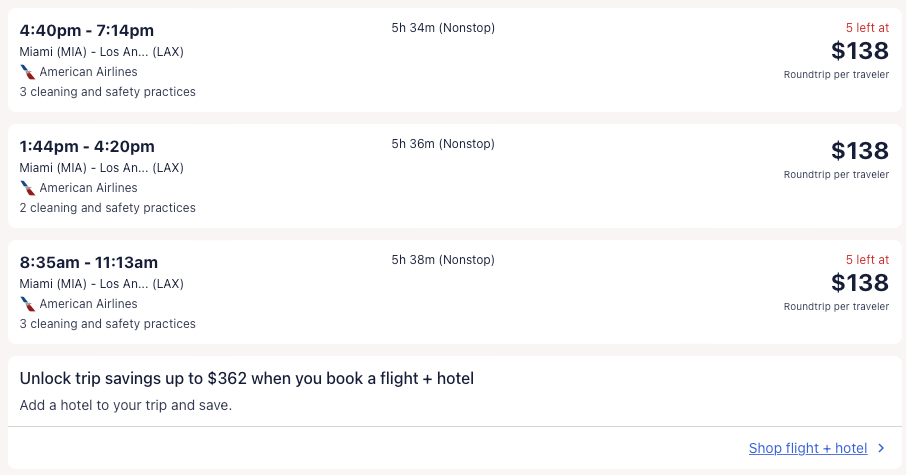View 3 cleaning practices for 8:35am flight
This screenshot has height=475, width=906.
107,324
